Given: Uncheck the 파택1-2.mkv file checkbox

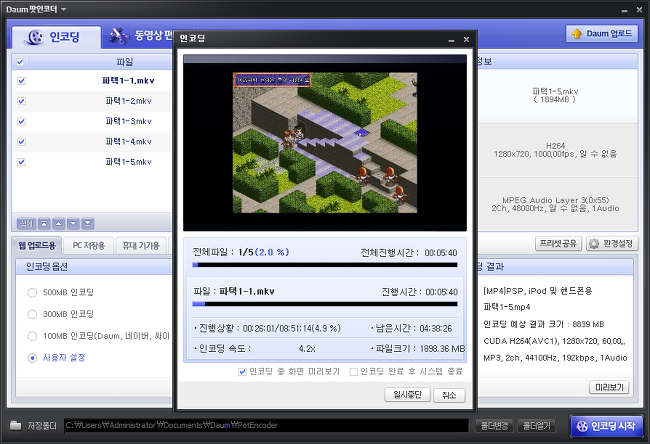Looking at the screenshot, I should [x=22, y=101].
